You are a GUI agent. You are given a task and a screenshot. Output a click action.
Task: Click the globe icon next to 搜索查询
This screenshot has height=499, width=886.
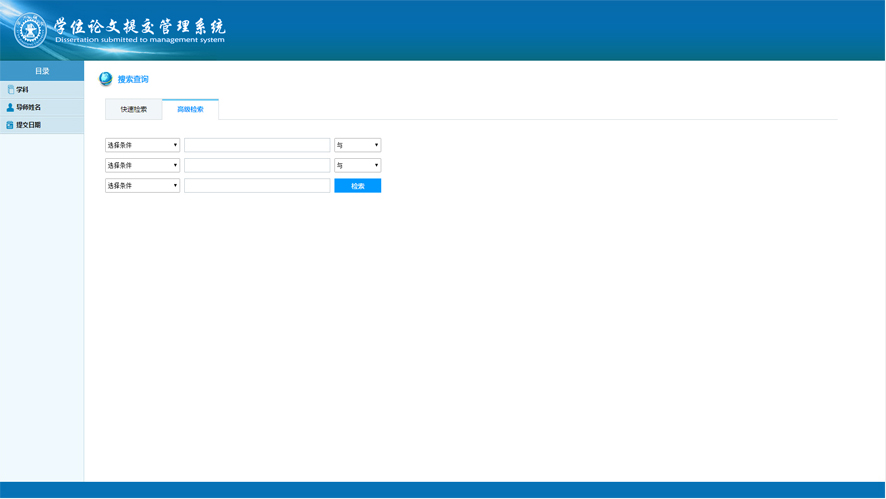click(x=105, y=79)
